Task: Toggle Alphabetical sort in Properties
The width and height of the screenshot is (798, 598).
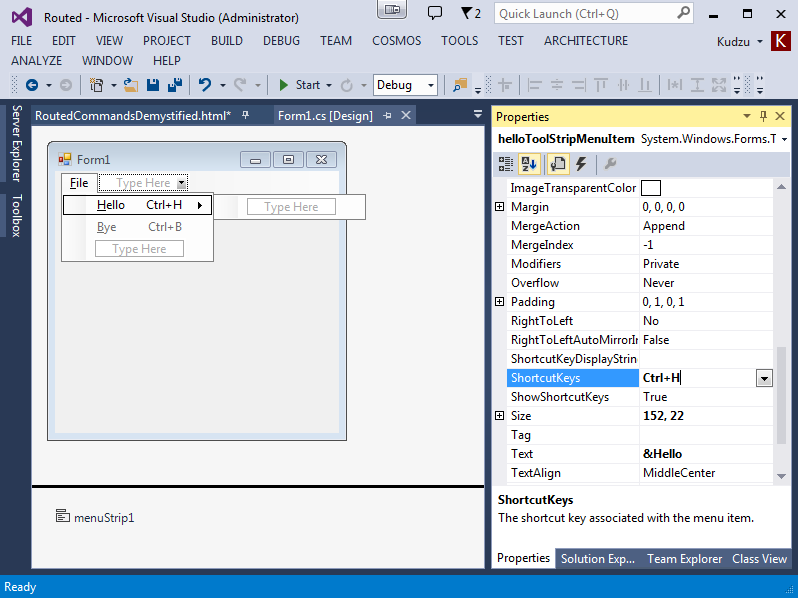Action: (x=530, y=164)
